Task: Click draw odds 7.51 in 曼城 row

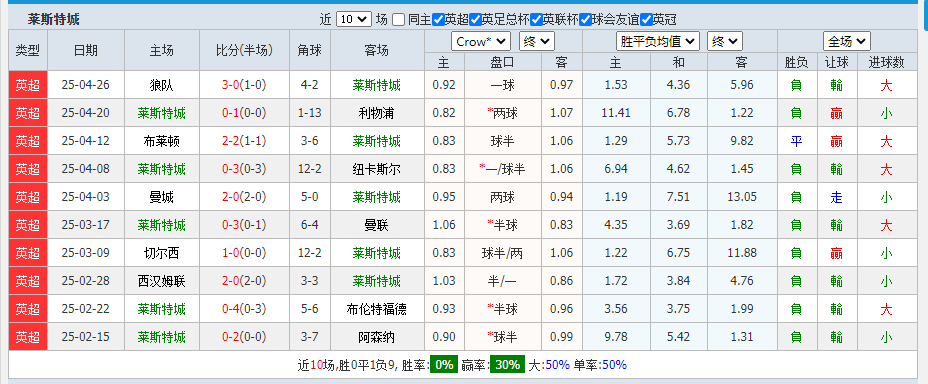Action: [x=678, y=197]
